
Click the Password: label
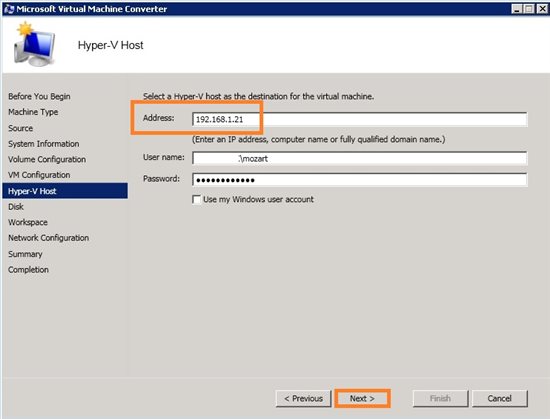tap(161, 179)
